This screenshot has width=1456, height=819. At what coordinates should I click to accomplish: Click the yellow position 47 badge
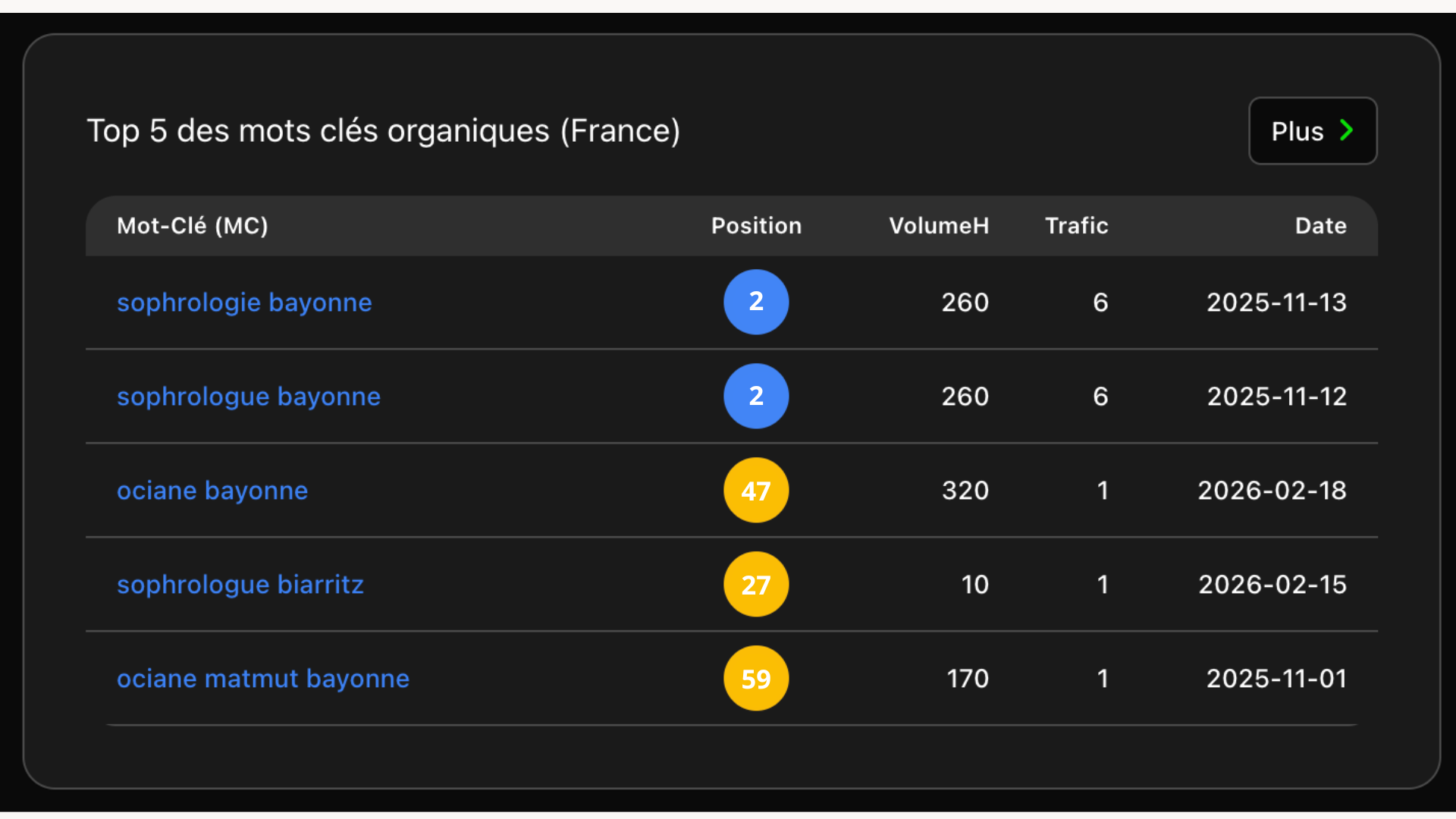[756, 490]
